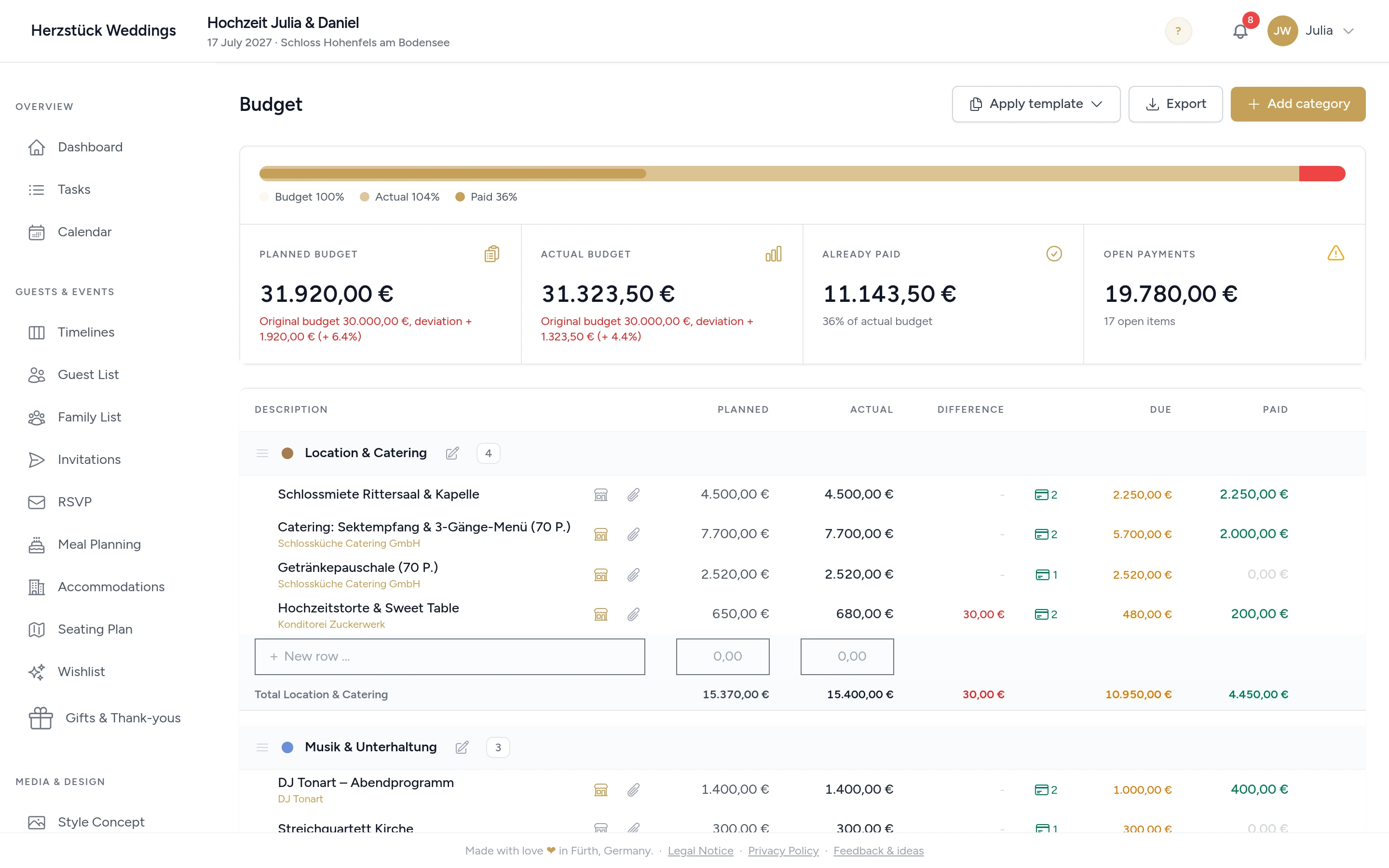Click vendor icon for Schlossmiete Rittersaal & Kapelle

pyautogui.click(x=601, y=494)
